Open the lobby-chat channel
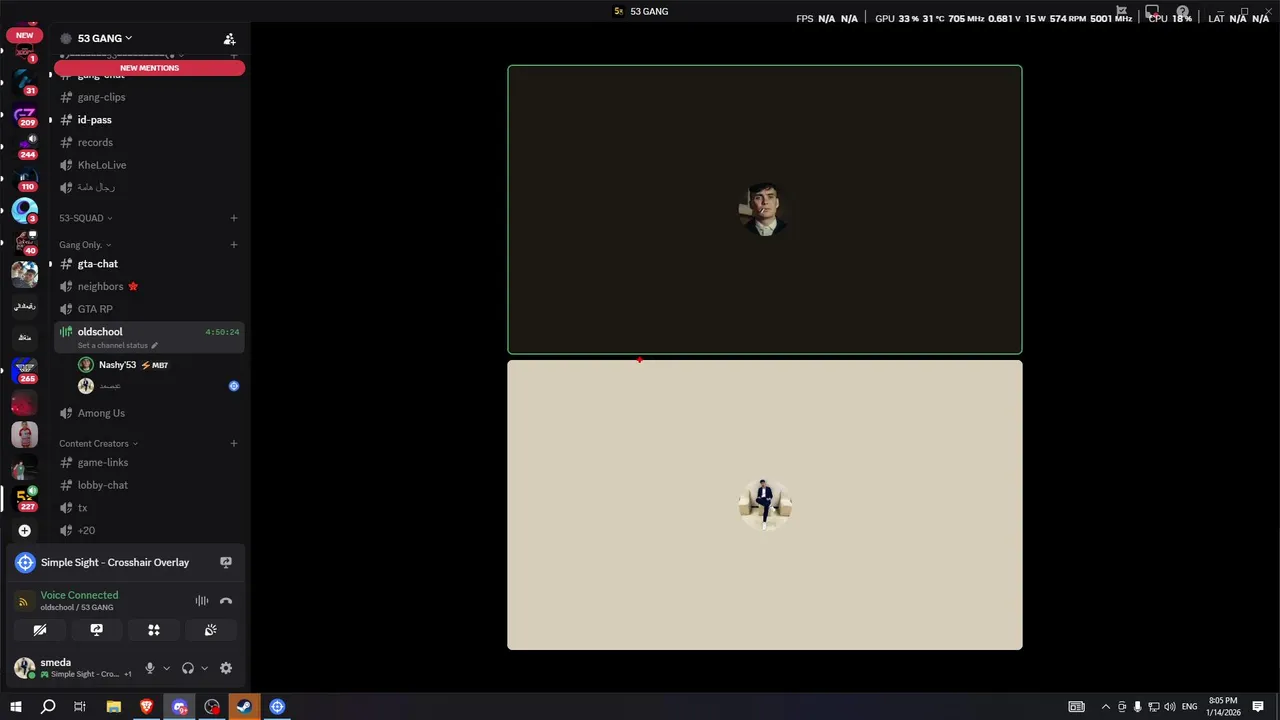The height and width of the screenshot is (720, 1280). (149, 485)
